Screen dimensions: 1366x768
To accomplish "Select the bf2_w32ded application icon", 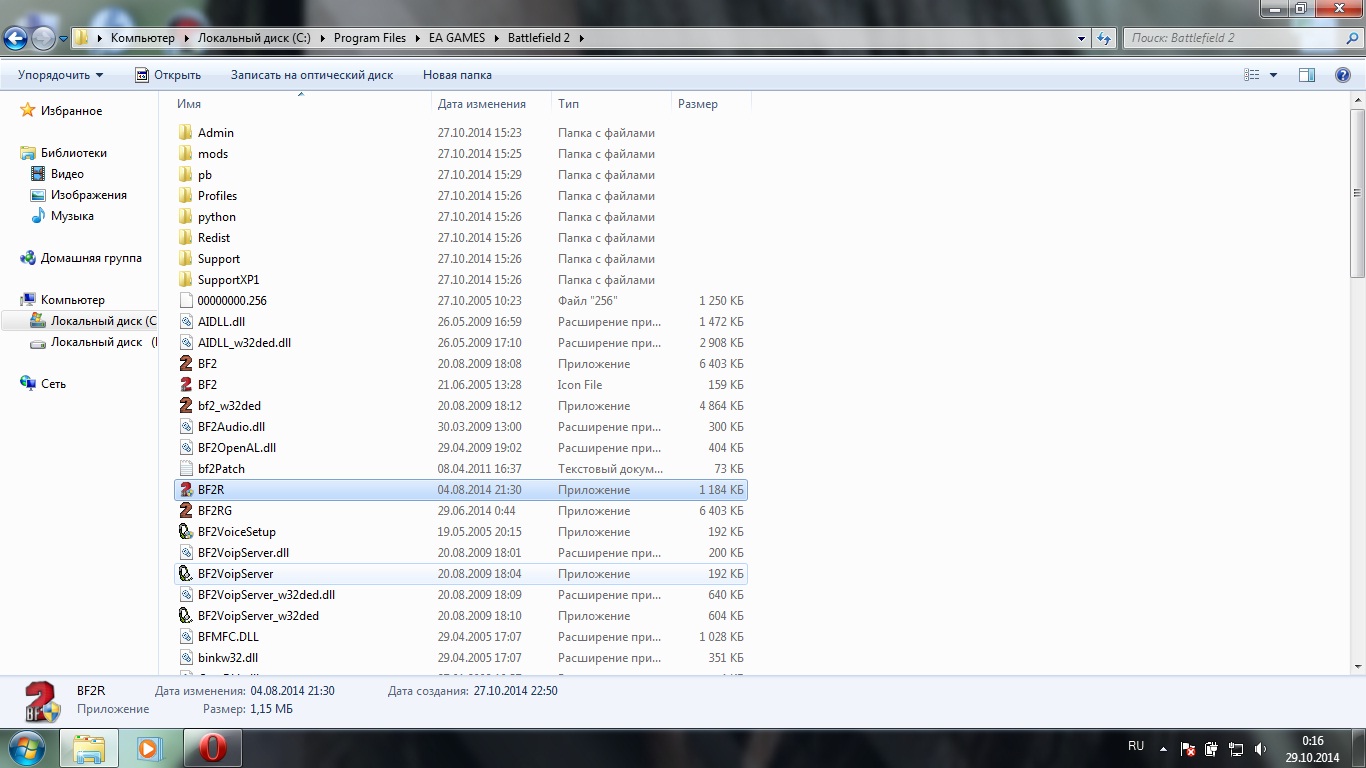I will point(186,406).
